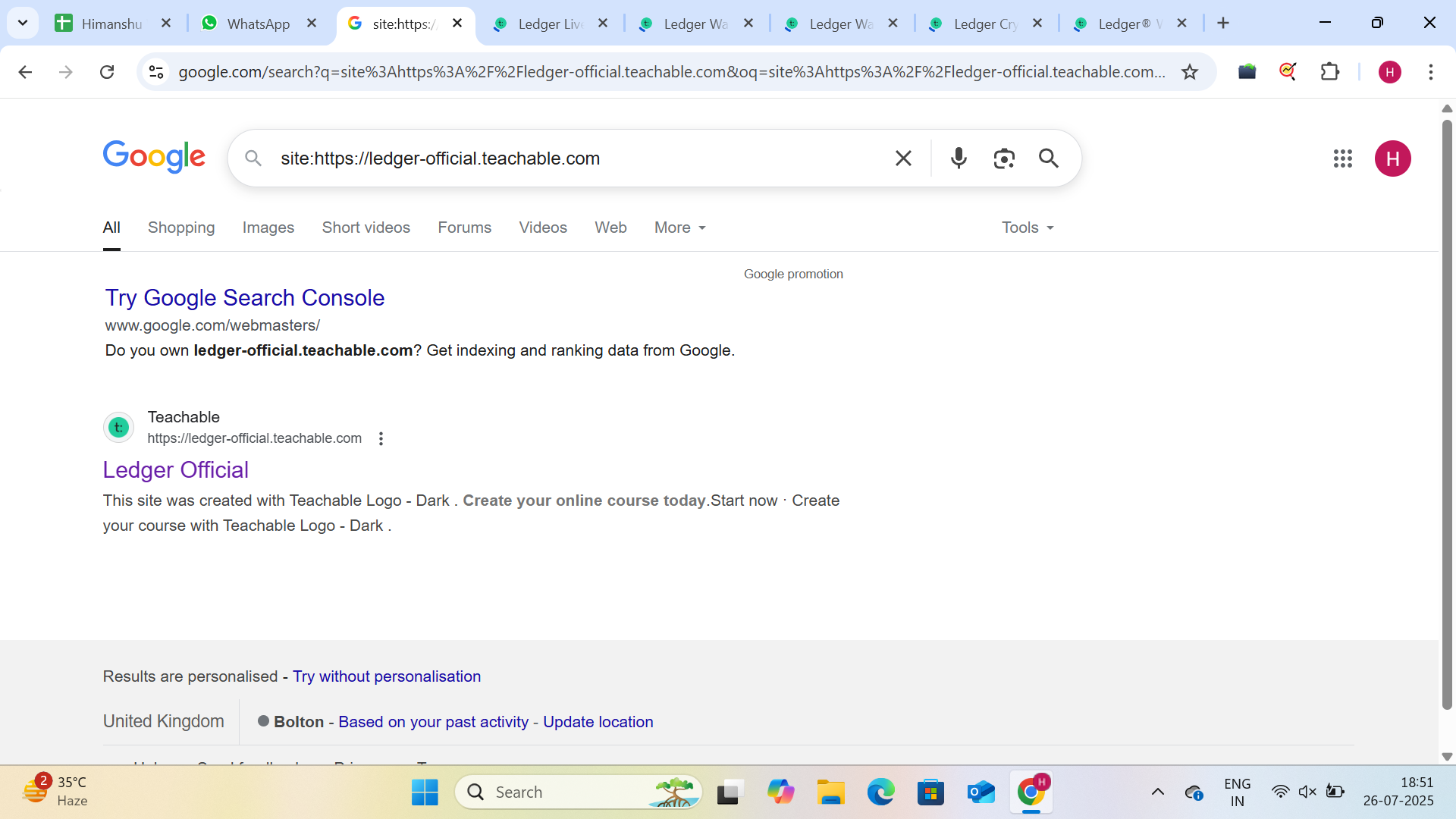Click Based on your past activity link
The image size is (1456, 819).
pyautogui.click(x=433, y=722)
